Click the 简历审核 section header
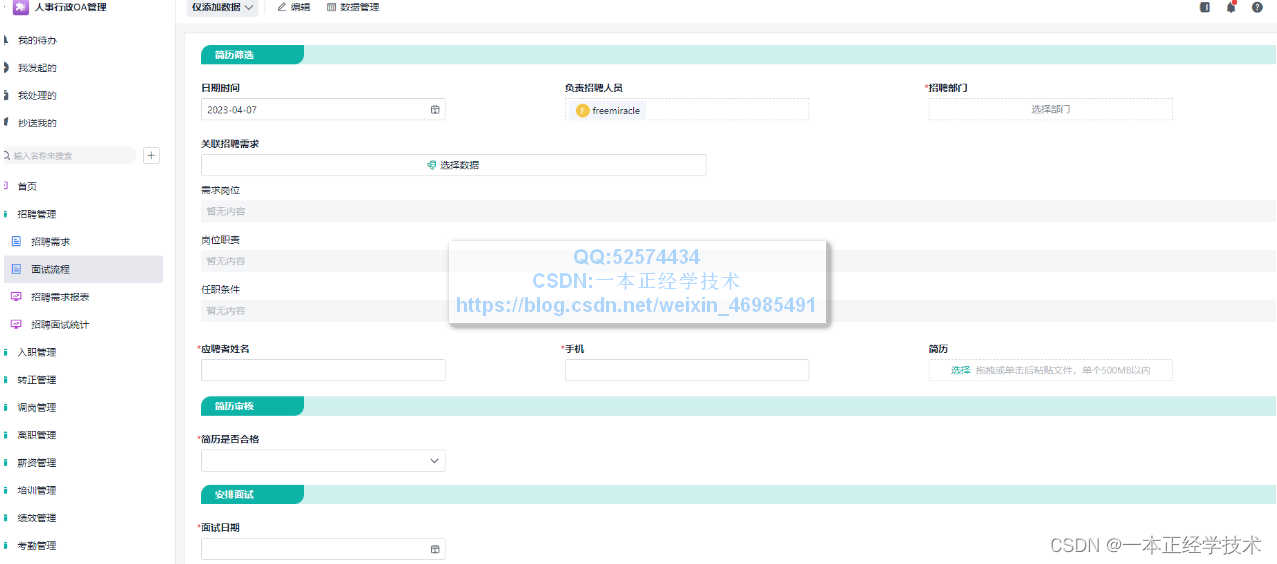Viewport: 1277px width, 564px height. (x=252, y=406)
